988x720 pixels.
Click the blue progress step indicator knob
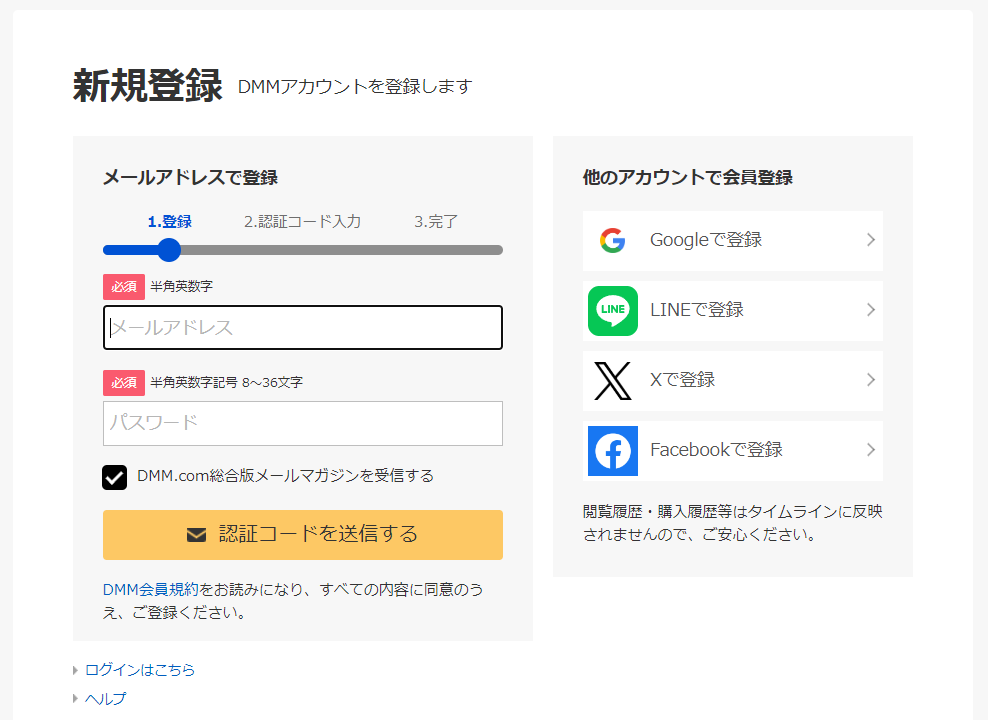(x=169, y=250)
